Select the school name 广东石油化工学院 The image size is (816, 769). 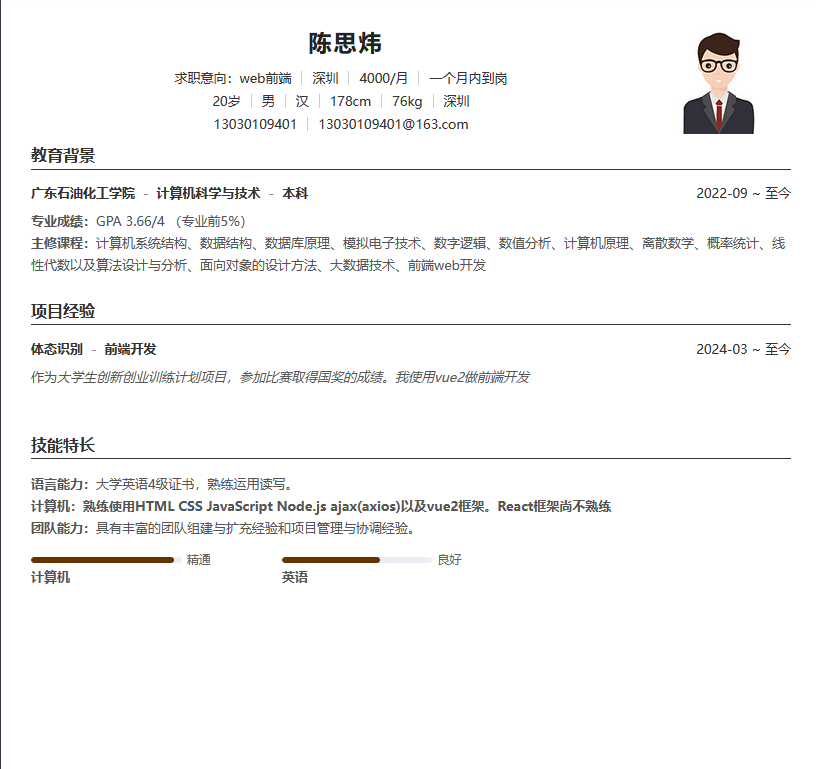tap(82, 193)
